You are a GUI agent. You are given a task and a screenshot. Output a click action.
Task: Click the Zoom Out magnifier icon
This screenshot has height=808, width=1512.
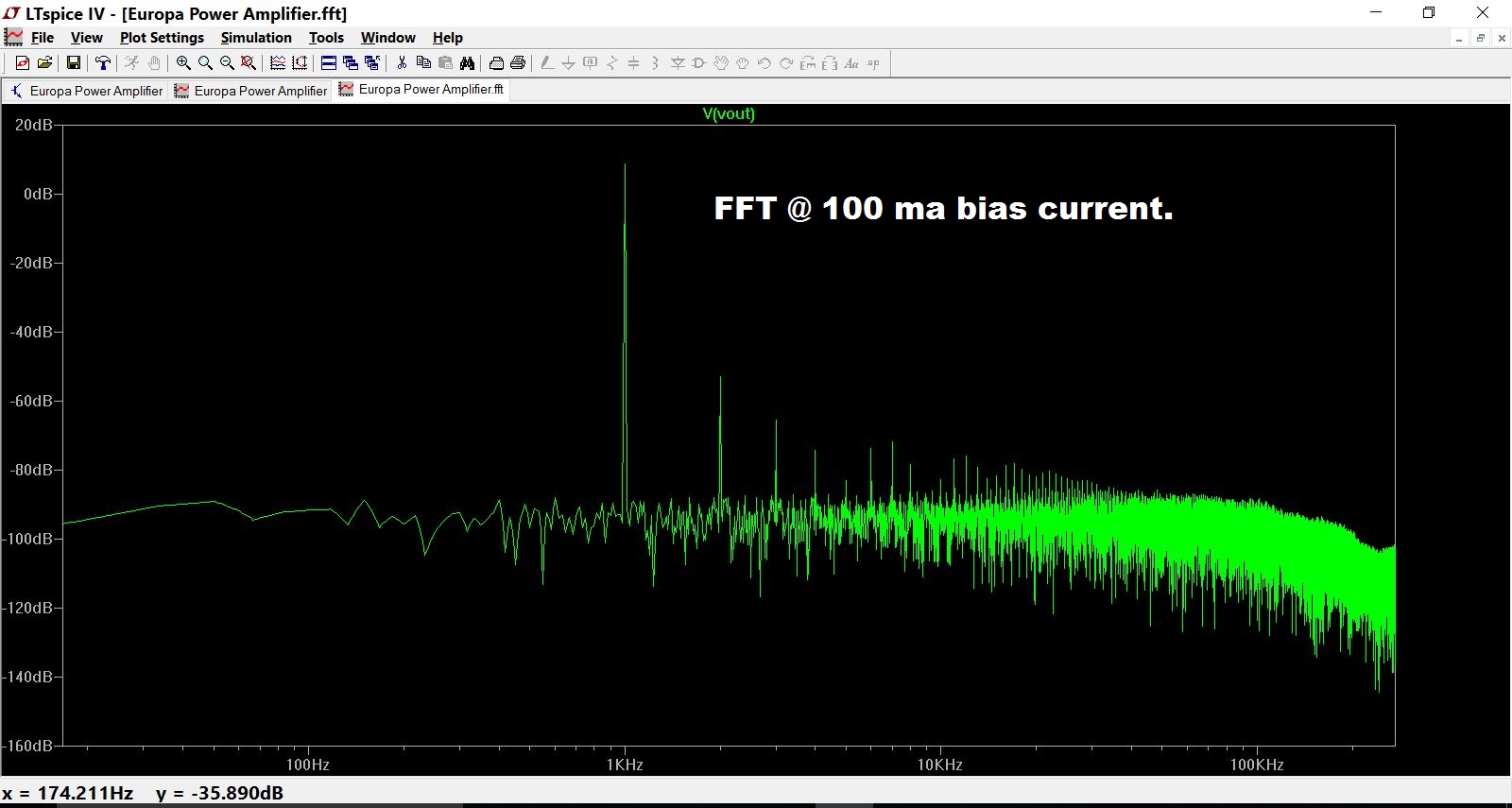point(227,63)
